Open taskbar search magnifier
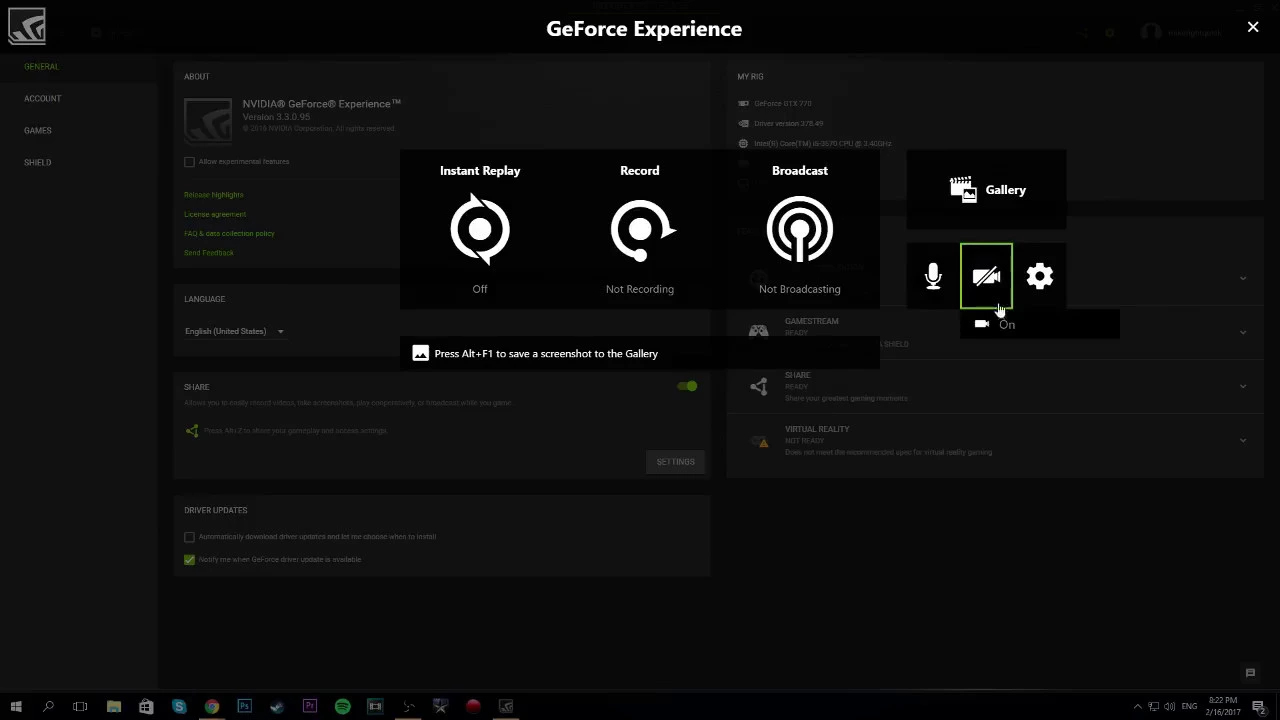 (48, 706)
